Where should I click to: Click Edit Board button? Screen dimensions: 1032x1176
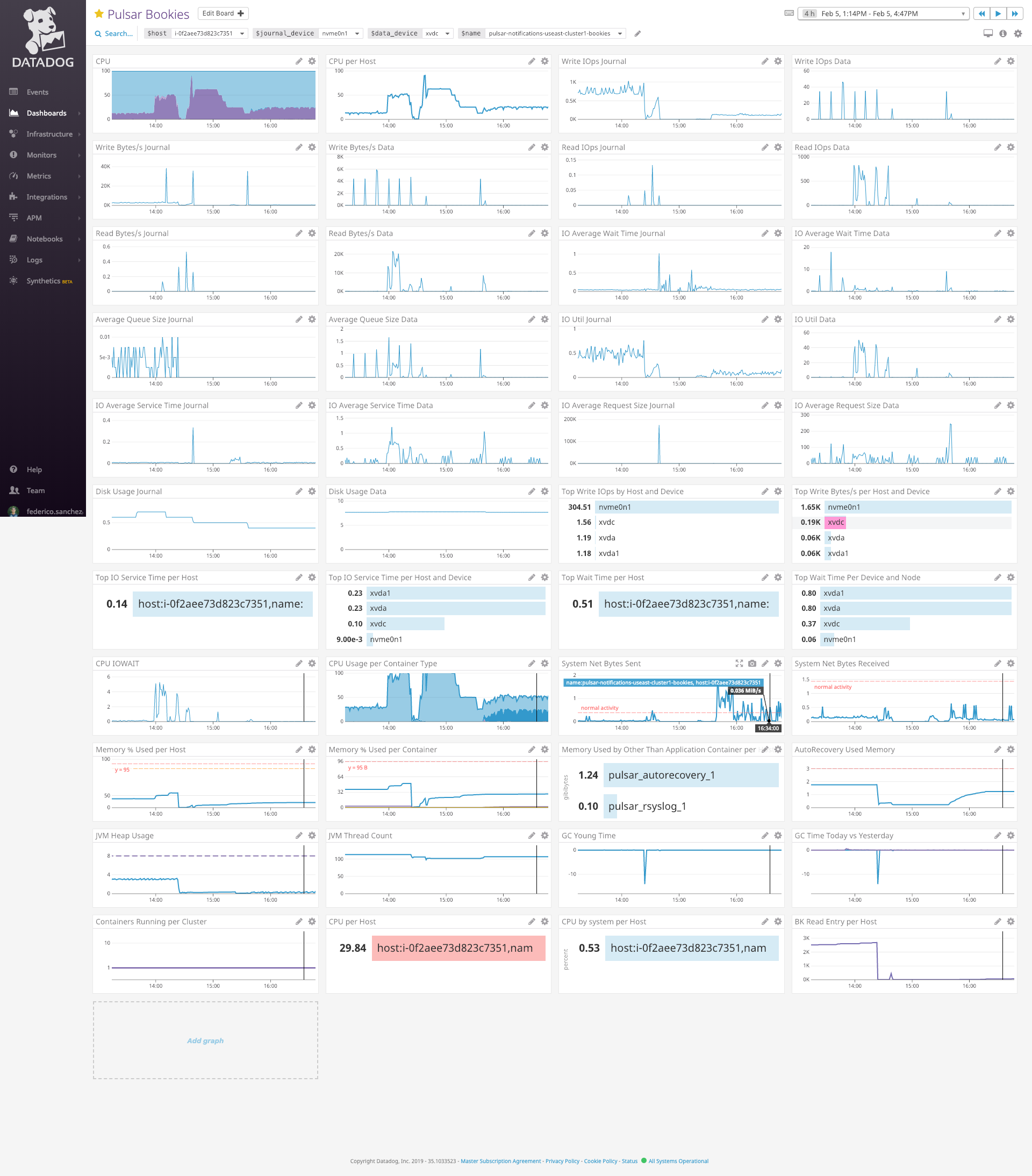coord(223,13)
